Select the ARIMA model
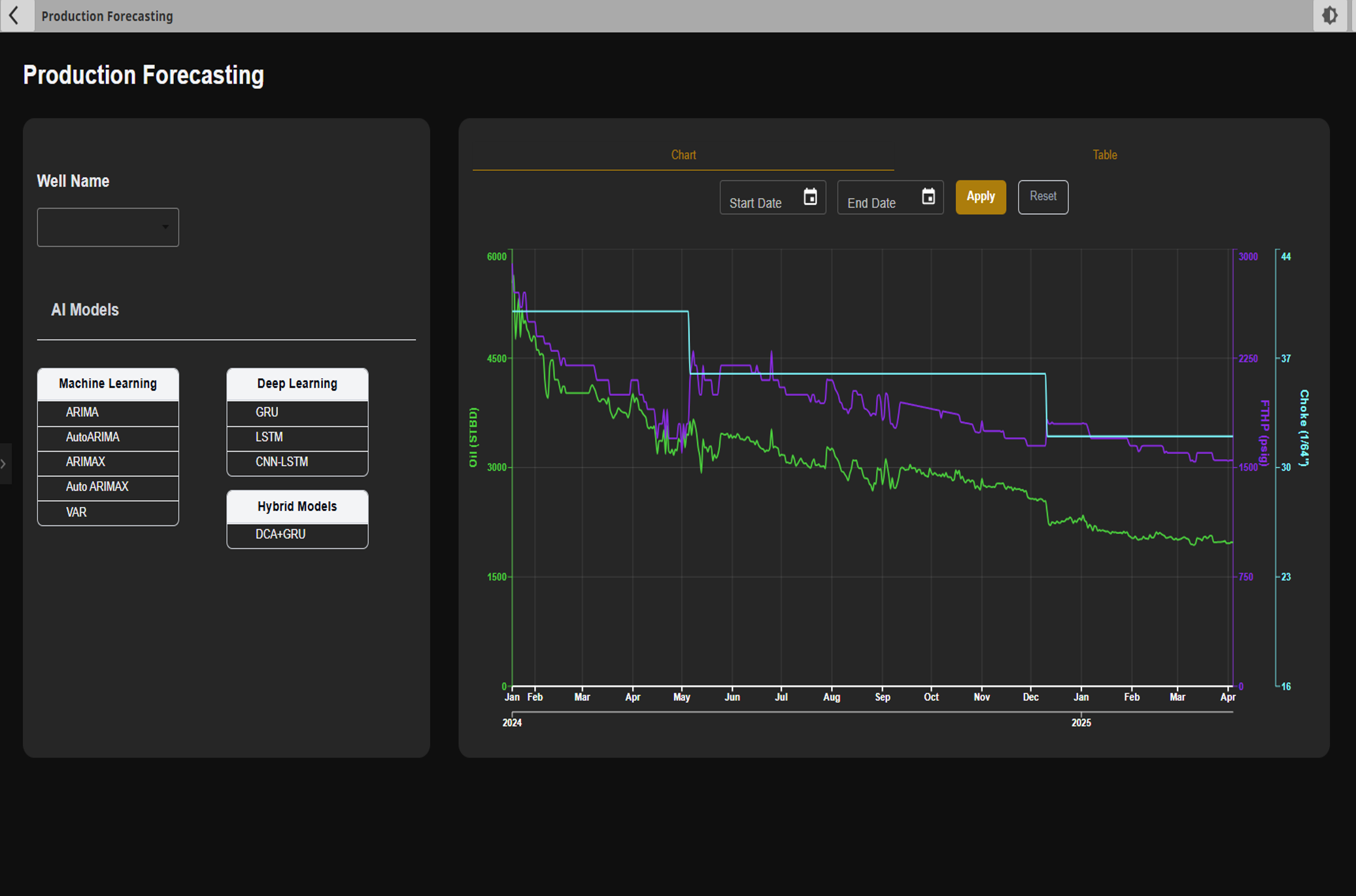The height and width of the screenshot is (896, 1356). [x=108, y=412]
